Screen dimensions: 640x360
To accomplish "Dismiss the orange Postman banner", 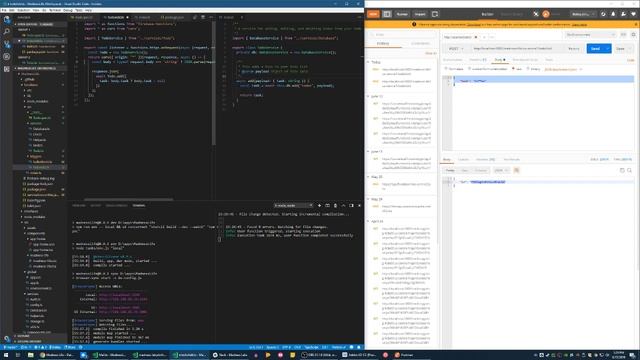I will coord(636,24).
